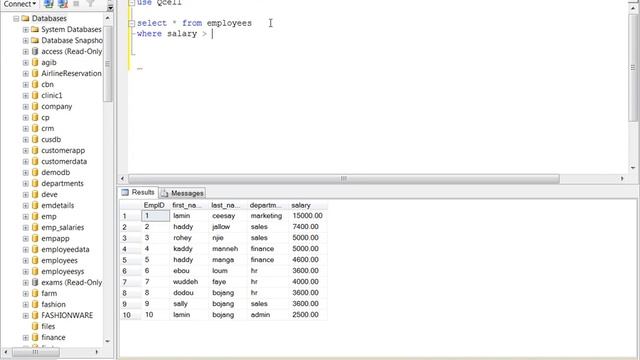Click the query editor horizontal scrollbar thumb
Image resolution: width=640 pixels, height=360 pixels.
coord(344,179)
